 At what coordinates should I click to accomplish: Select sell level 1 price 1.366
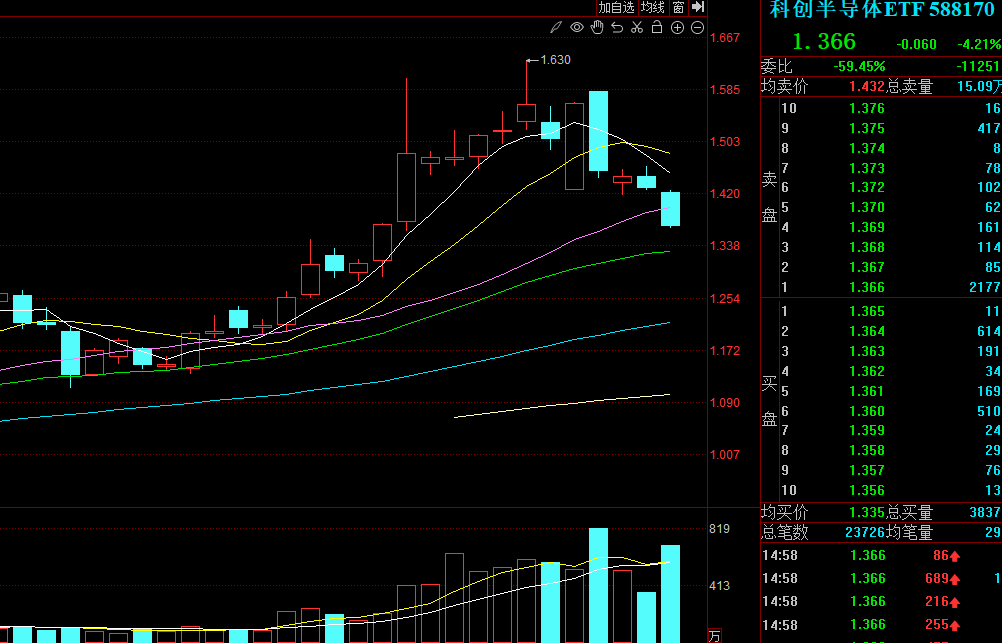point(866,287)
